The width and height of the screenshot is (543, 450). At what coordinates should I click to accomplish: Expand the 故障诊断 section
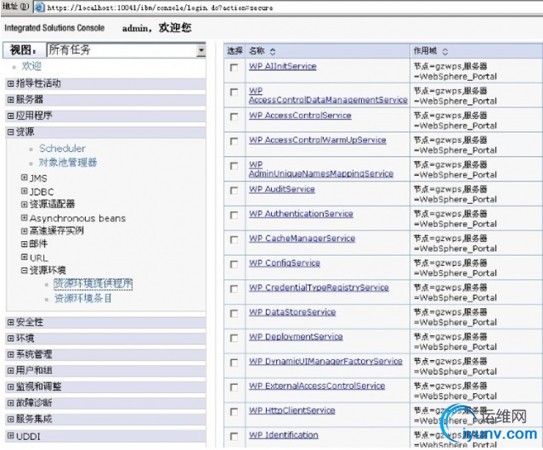click(11, 403)
